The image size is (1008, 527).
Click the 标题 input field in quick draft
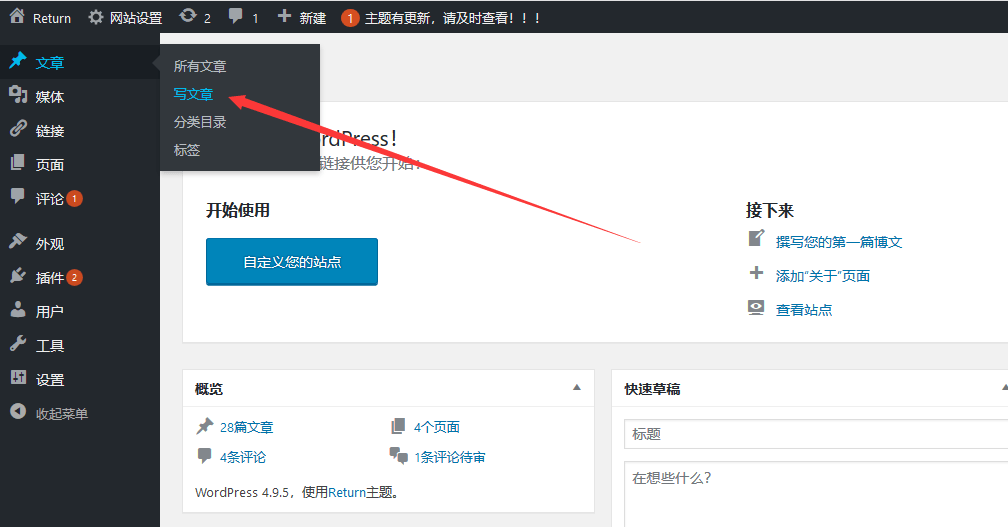815,434
